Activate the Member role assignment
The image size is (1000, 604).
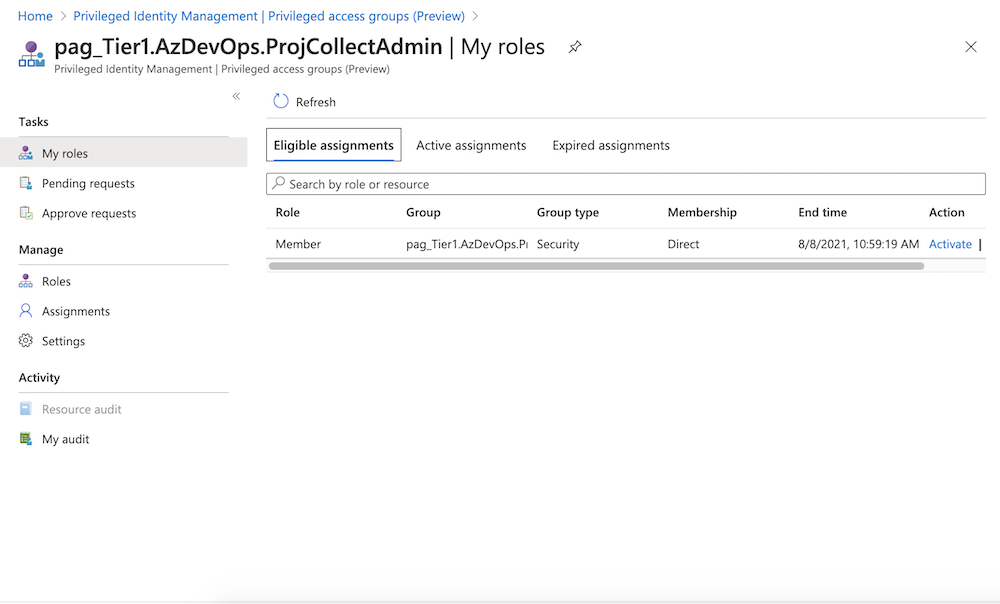click(x=950, y=244)
